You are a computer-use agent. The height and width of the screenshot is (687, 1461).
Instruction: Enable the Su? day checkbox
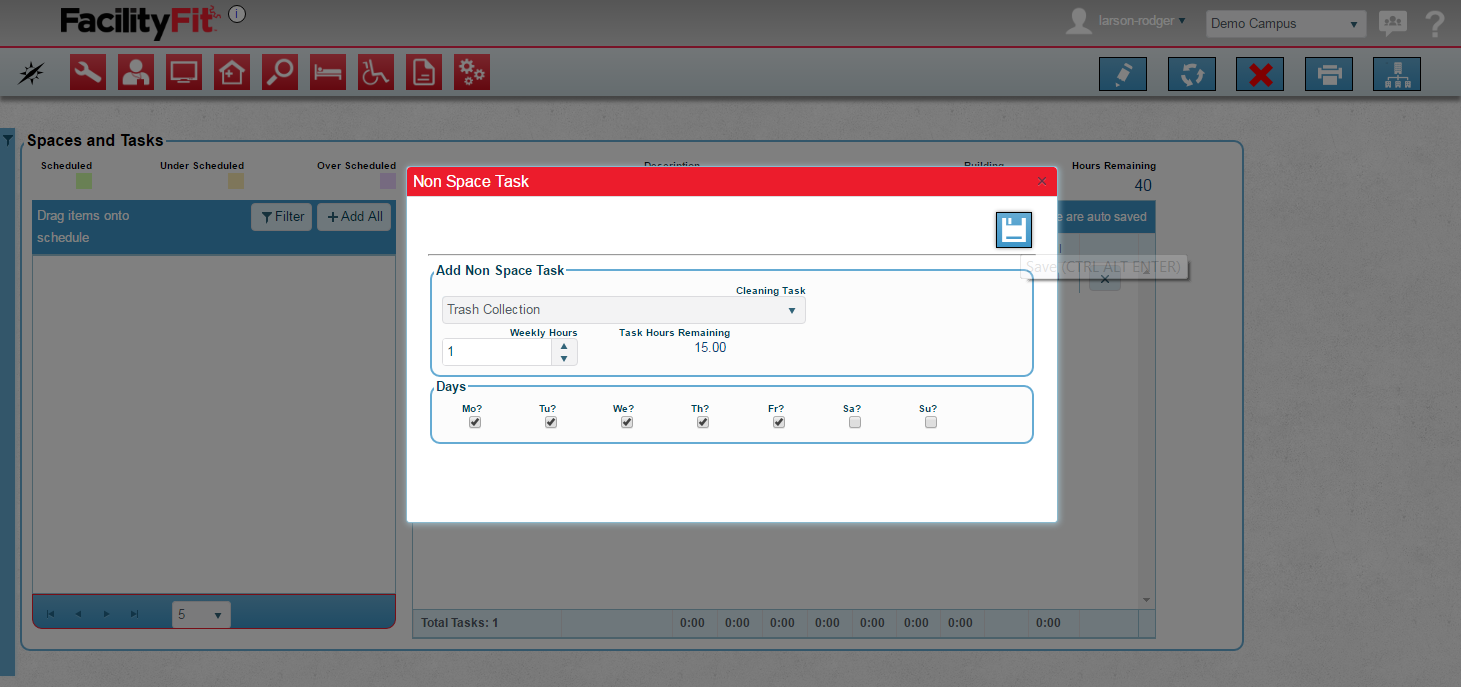coord(931,422)
